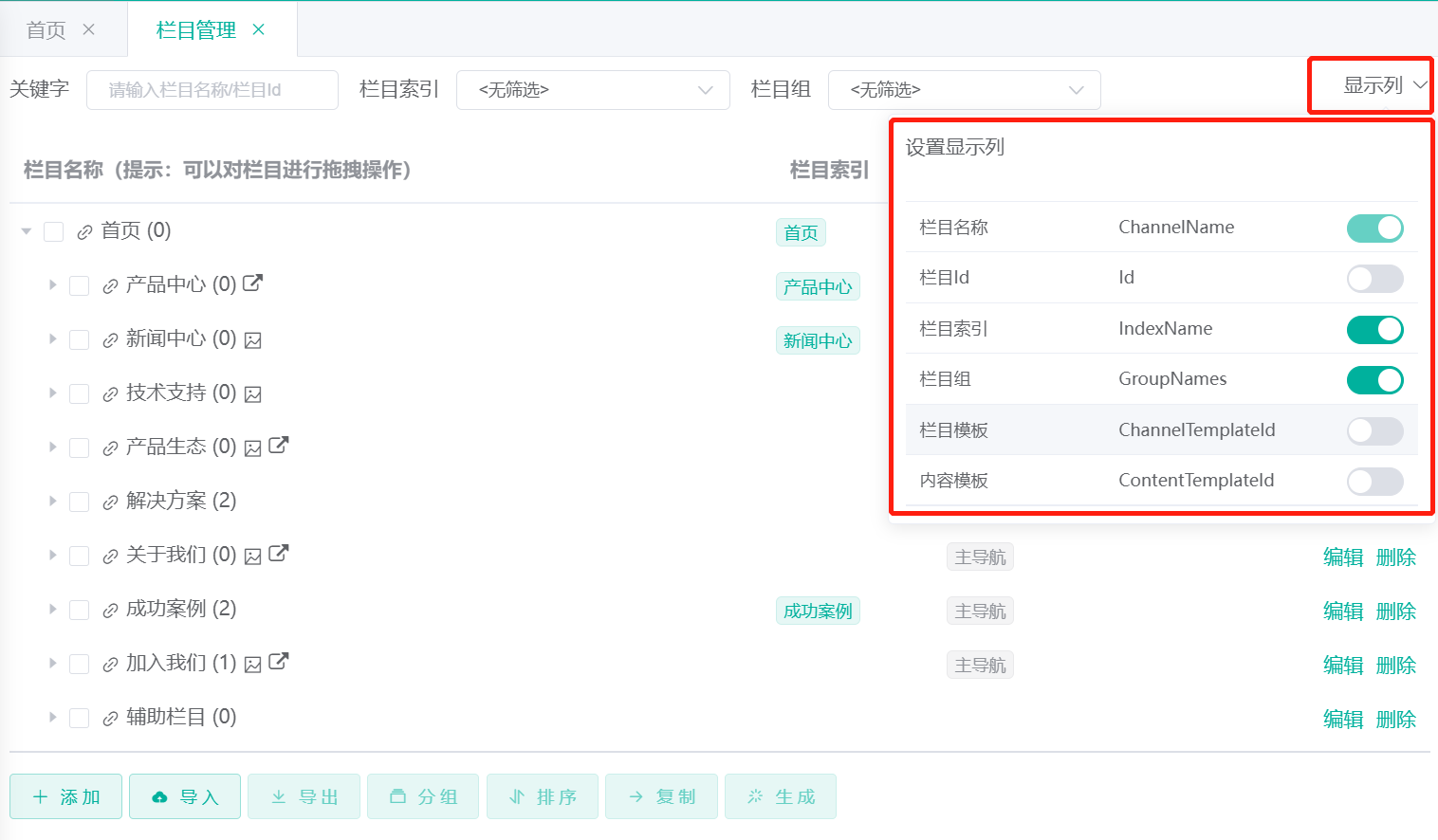Close the 栏目管理 tab
This screenshot has width=1438, height=840.
(258, 30)
